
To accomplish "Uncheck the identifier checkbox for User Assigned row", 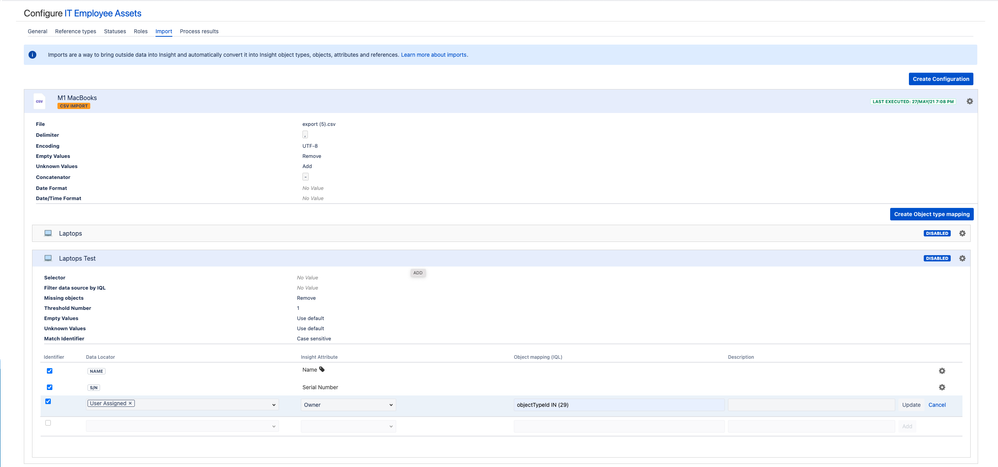I will point(48,402).
